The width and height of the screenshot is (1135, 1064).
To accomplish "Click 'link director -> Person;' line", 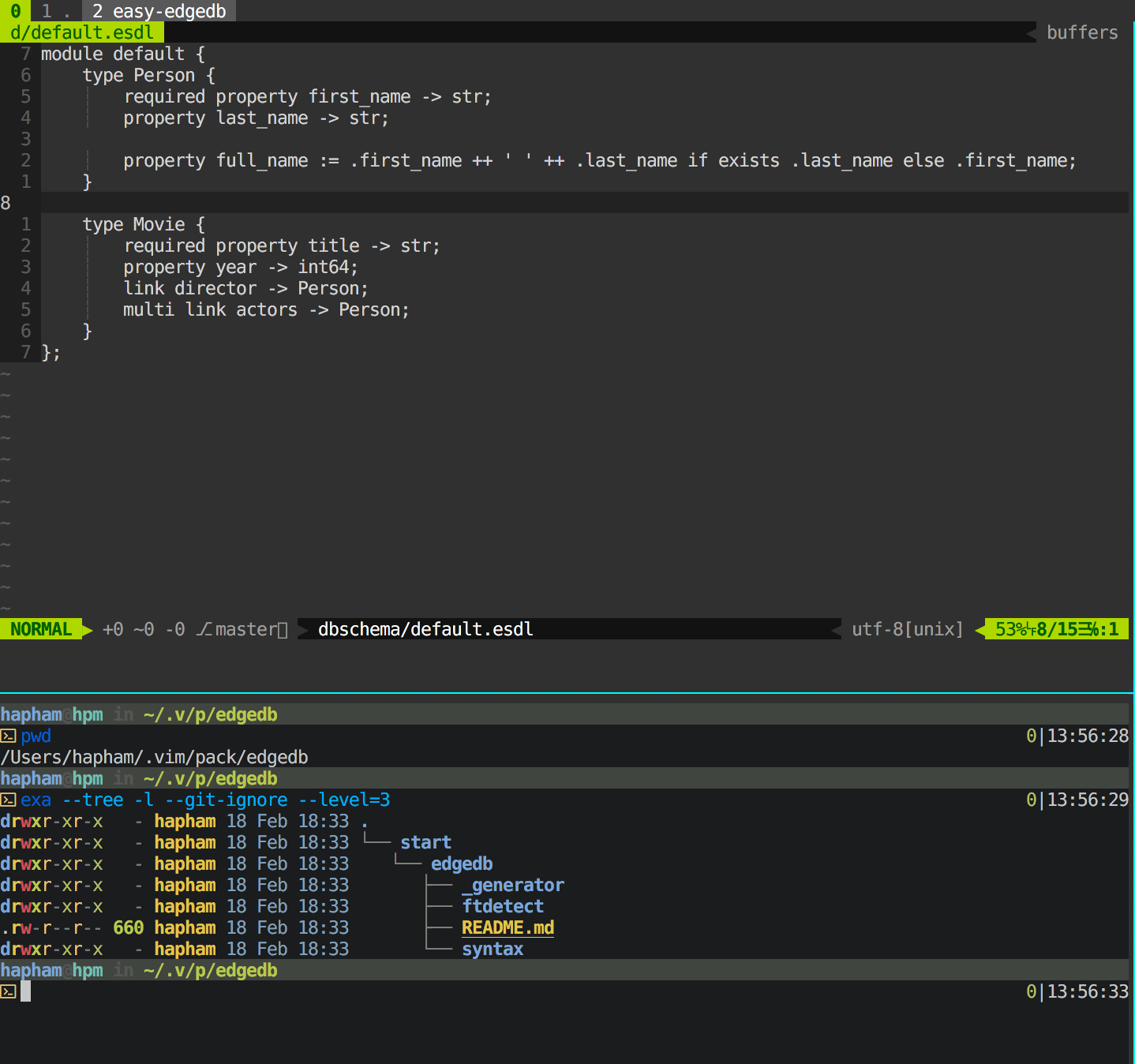I will click(245, 288).
